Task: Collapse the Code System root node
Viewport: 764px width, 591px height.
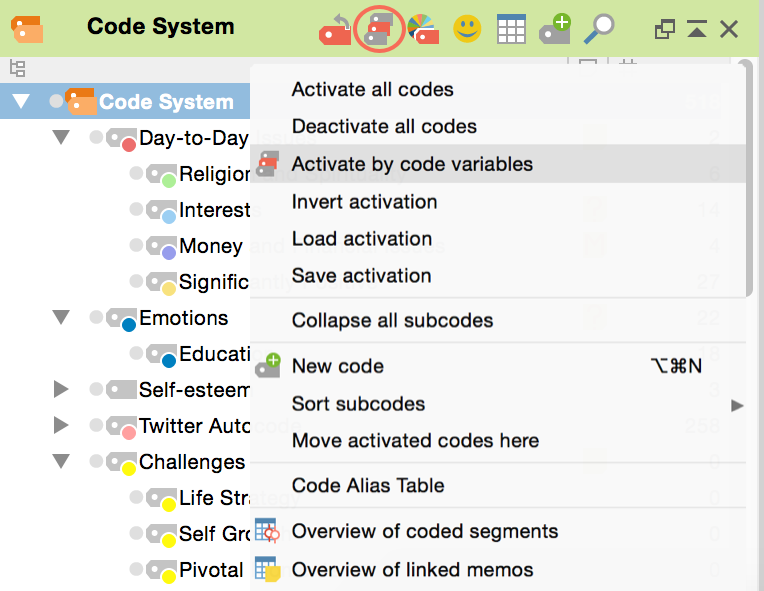Action: click(x=21, y=101)
